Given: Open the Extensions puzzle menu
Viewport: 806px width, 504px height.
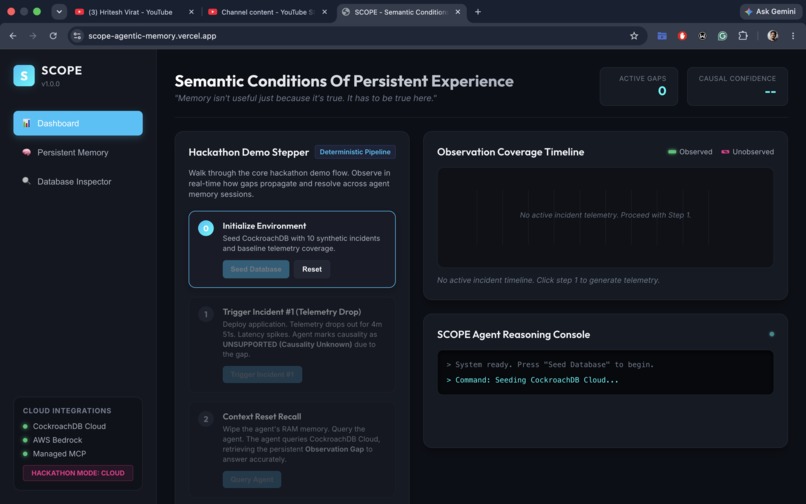Looking at the screenshot, I should pyautogui.click(x=743, y=36).
